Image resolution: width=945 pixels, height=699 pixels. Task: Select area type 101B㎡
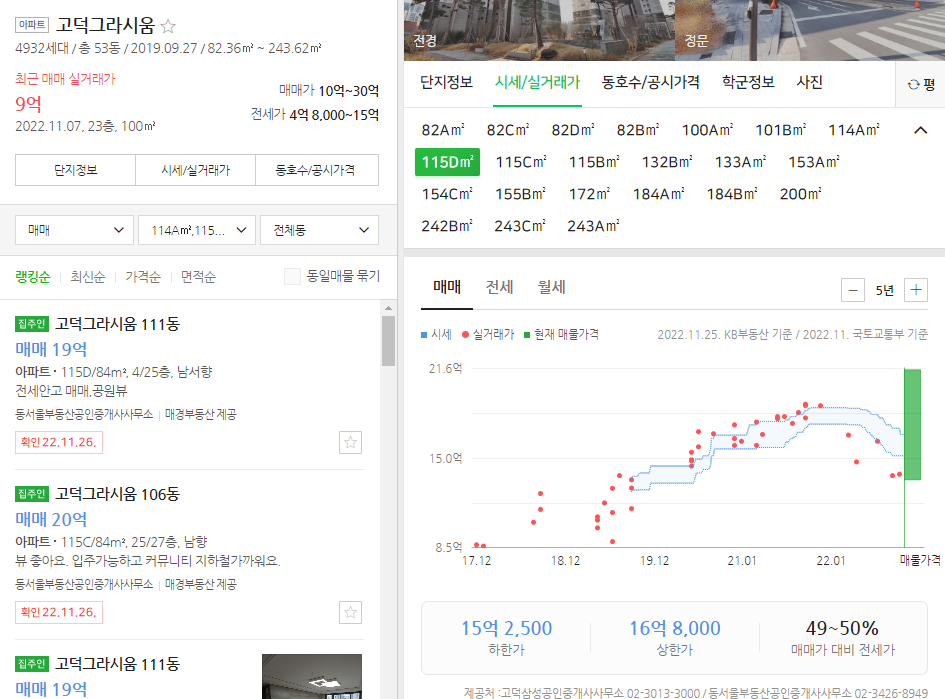[781, 130]
